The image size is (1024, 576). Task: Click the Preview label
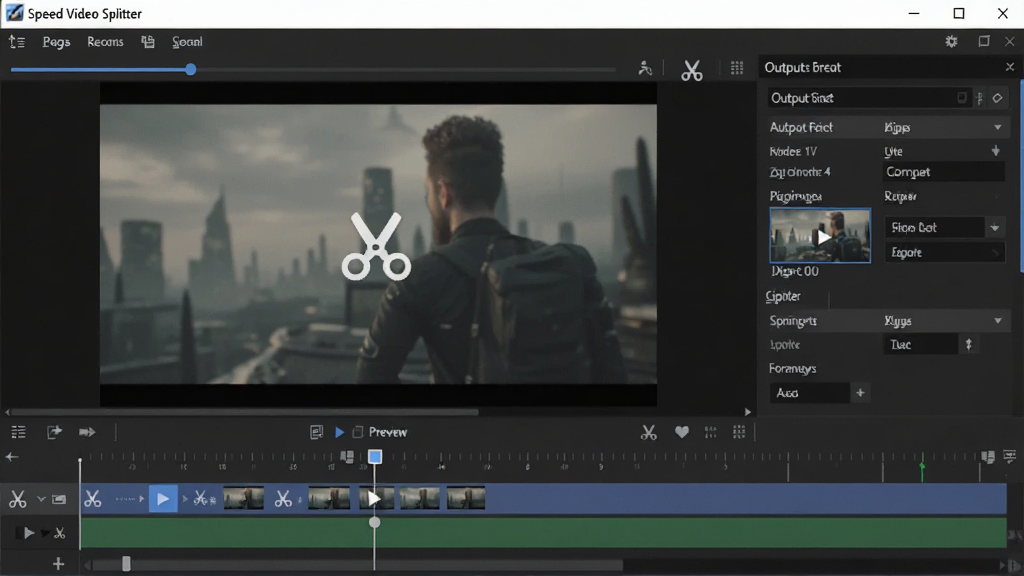388,432
